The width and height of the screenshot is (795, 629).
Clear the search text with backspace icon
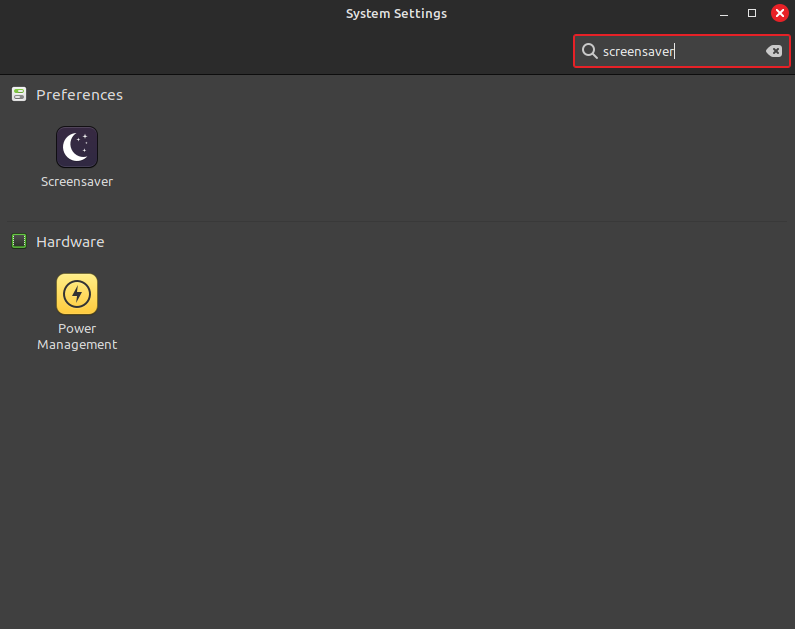click(x=774, y=51)
